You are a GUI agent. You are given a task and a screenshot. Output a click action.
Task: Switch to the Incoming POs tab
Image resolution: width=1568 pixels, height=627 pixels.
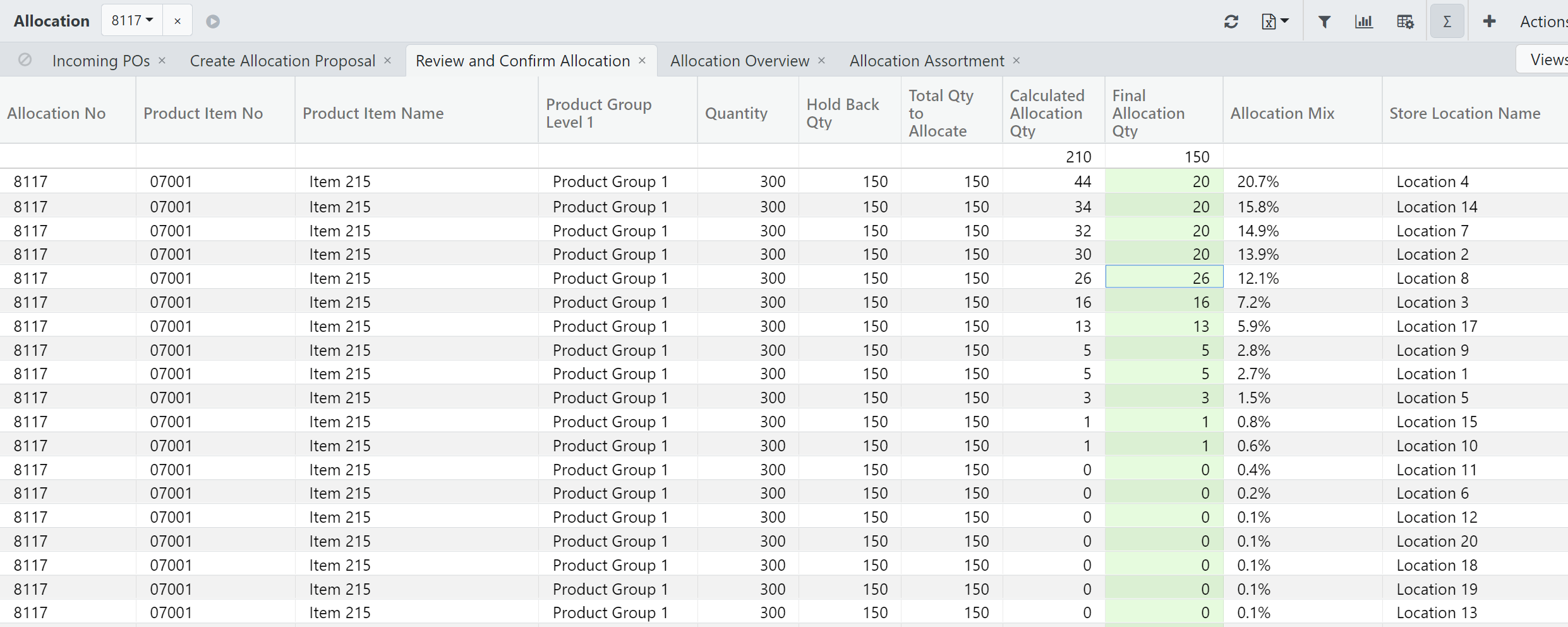pos(101,61)
